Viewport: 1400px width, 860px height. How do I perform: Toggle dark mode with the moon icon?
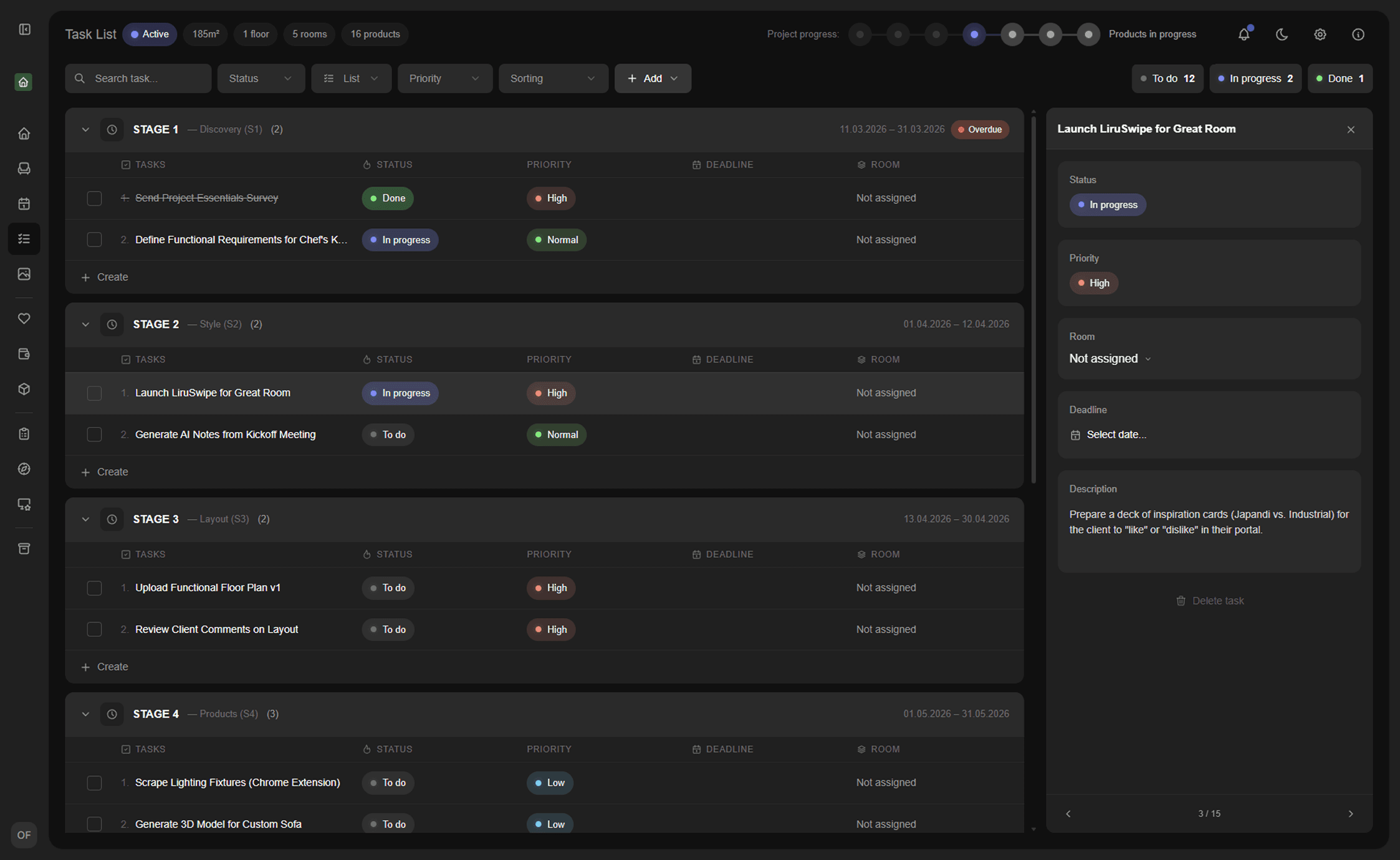click(x=1282, y=34)
